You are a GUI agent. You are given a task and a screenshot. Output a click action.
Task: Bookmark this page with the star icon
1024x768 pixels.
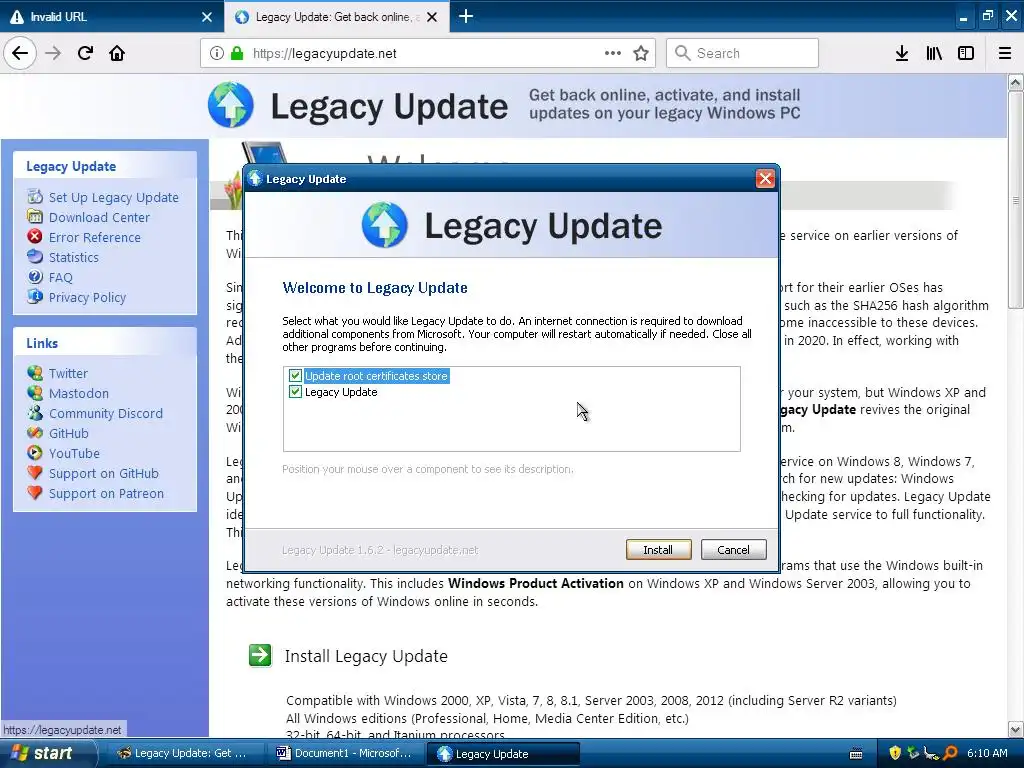(641, 53)
